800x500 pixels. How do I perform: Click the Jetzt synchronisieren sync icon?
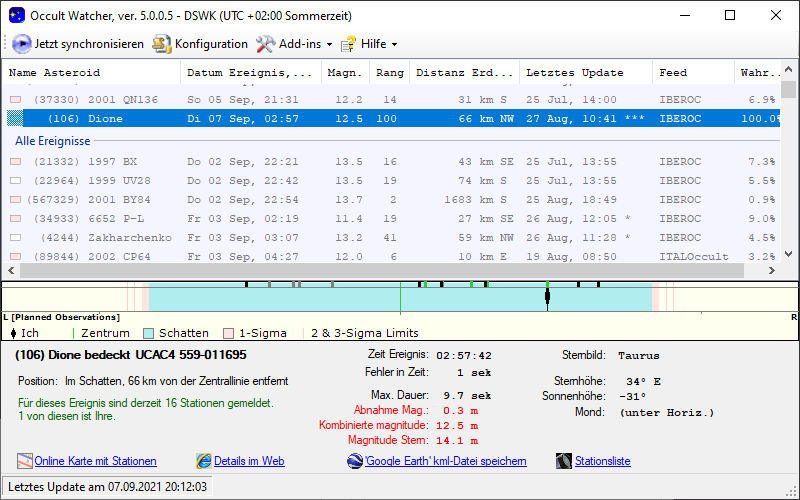coord(21,44)
